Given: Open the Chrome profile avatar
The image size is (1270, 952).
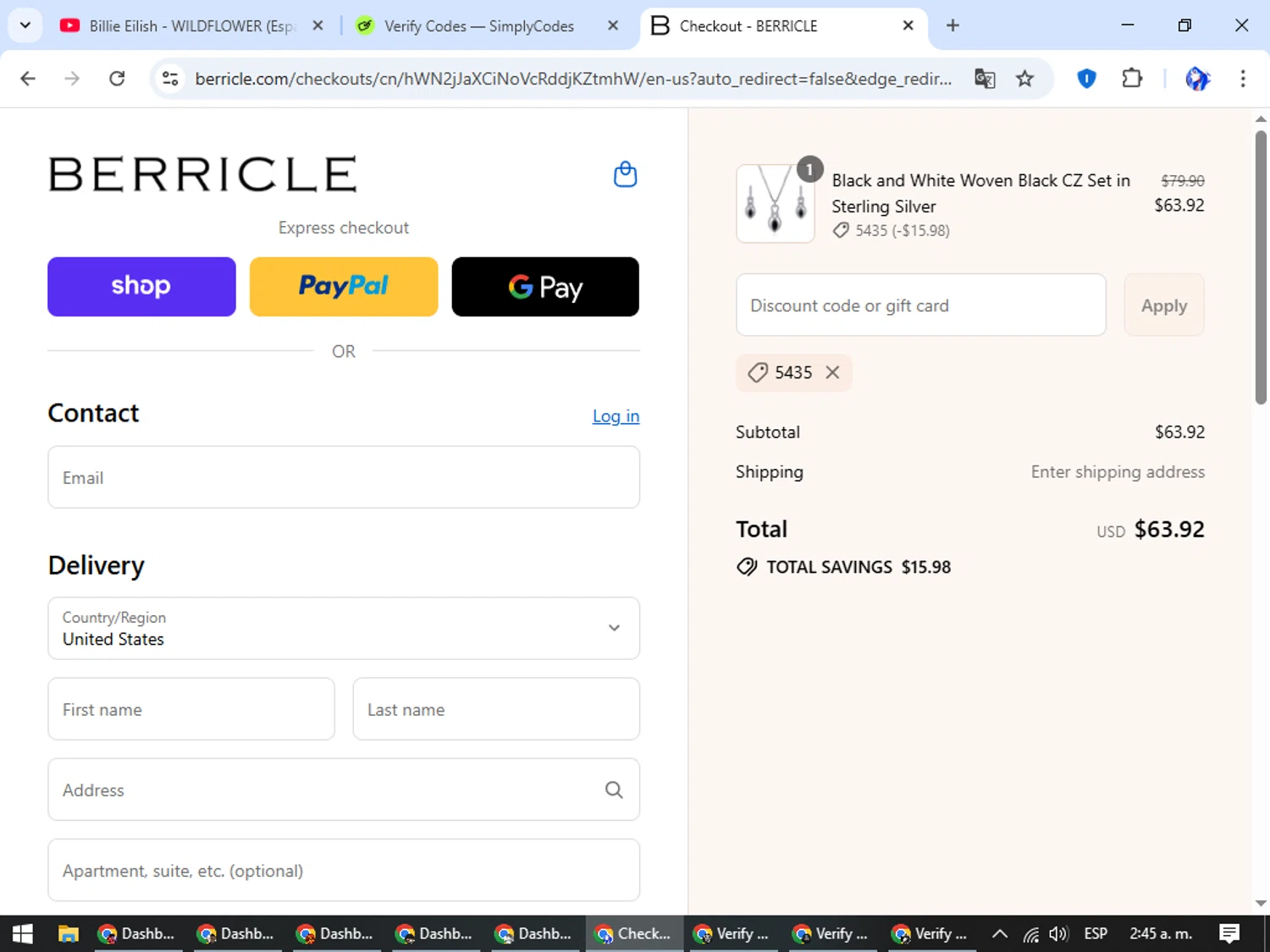Looking at the screenshot, I should tap(1197, 79).
